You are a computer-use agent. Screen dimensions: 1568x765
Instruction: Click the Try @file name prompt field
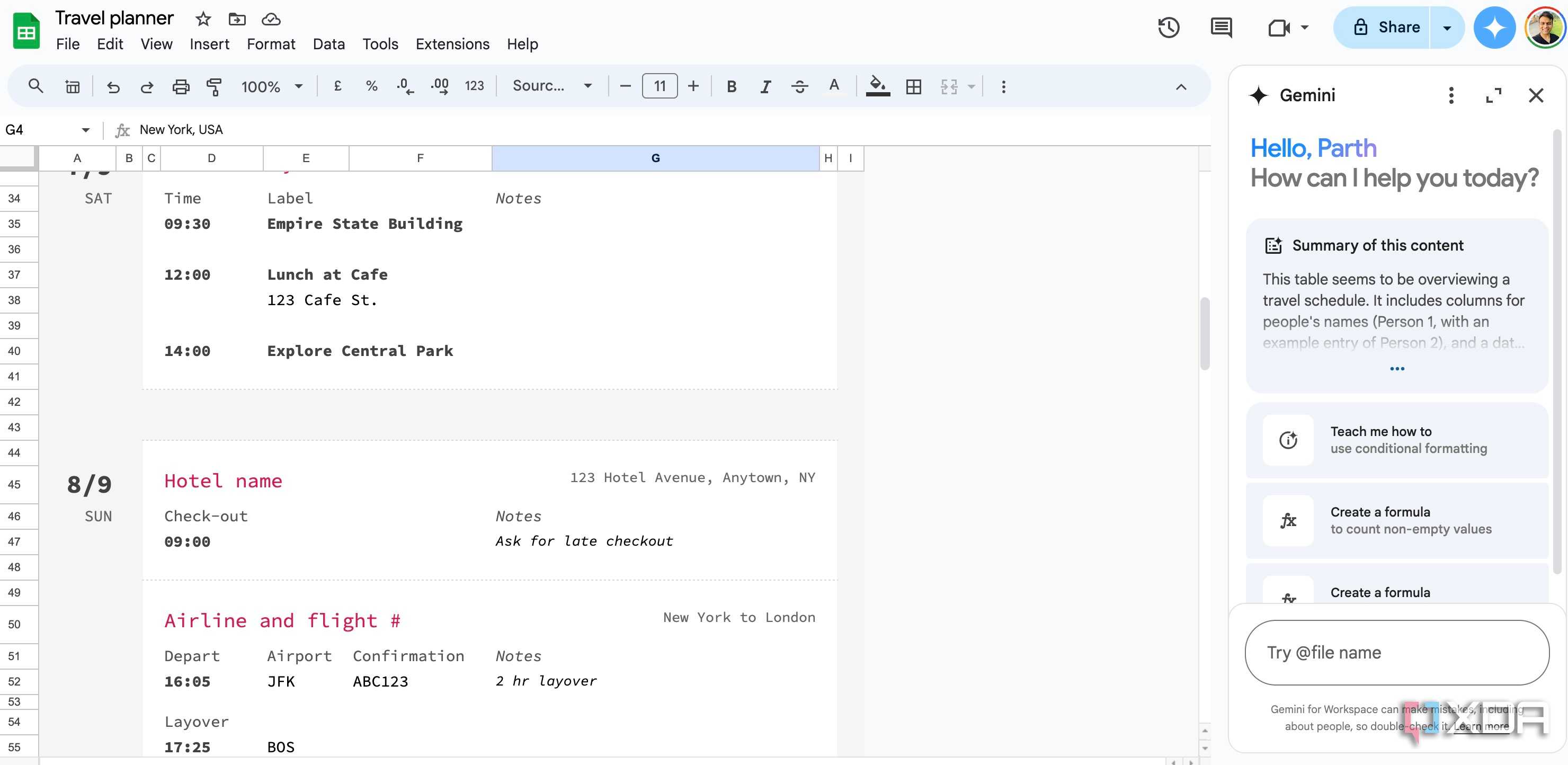click(1397, 652)
